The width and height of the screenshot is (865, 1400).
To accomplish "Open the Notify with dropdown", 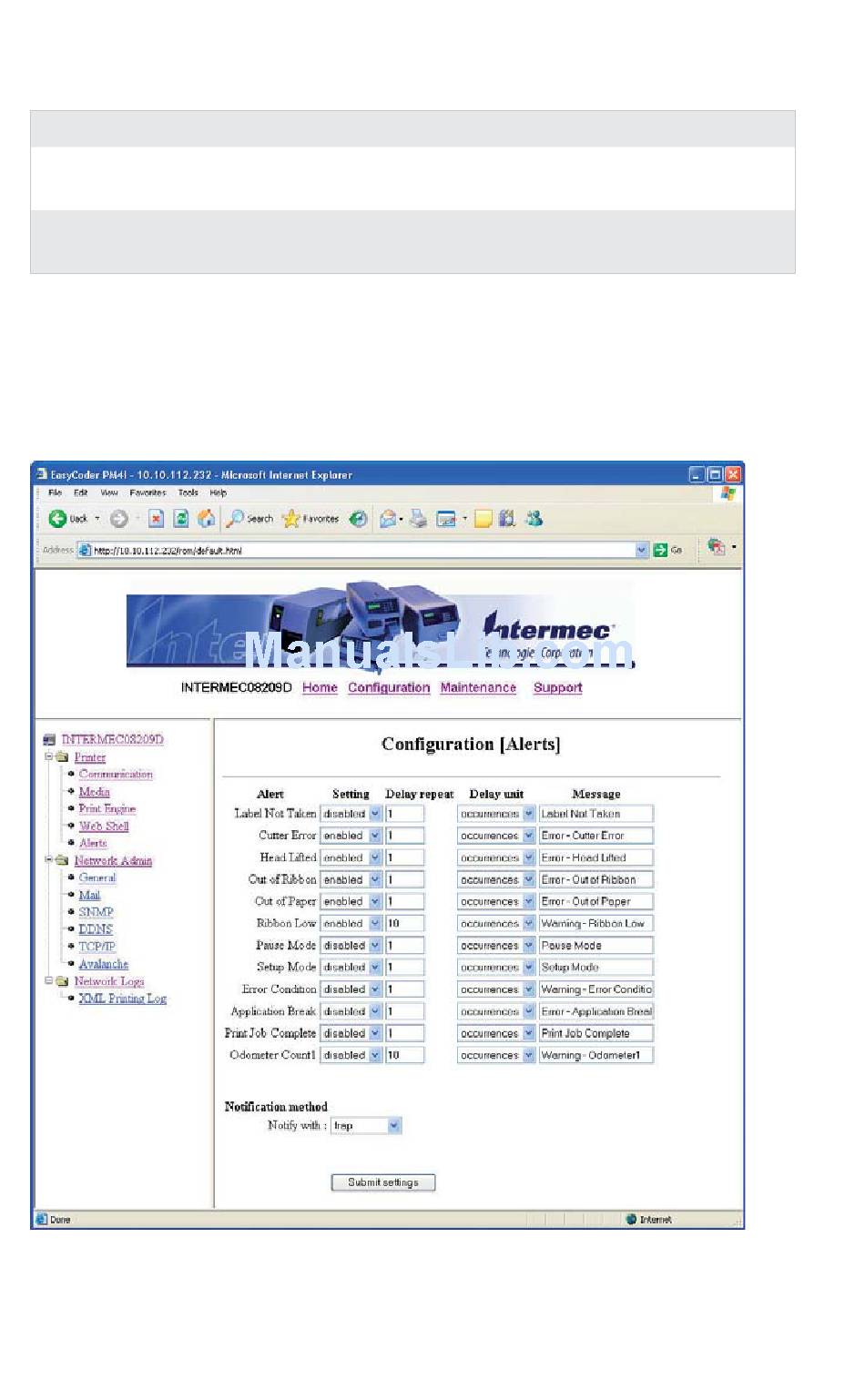I will click(394, 1126).
